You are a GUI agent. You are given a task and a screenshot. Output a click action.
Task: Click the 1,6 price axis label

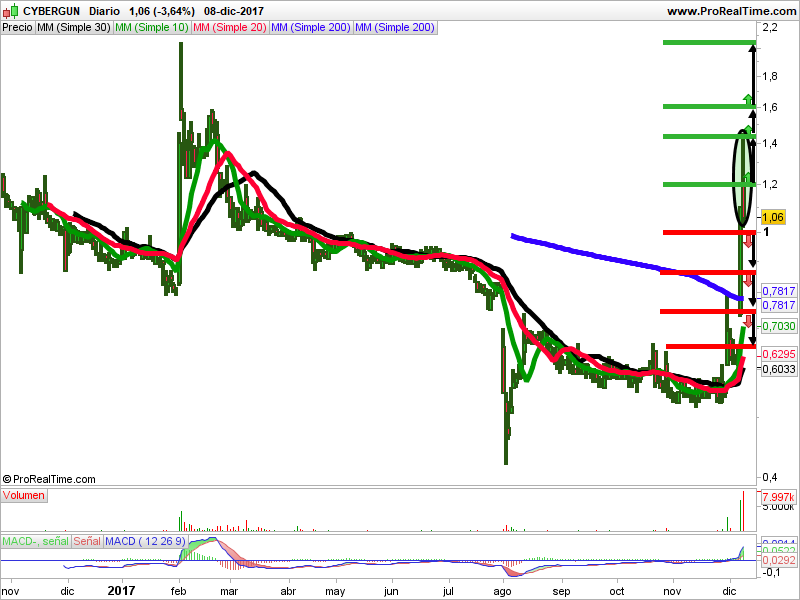(770, 107)
